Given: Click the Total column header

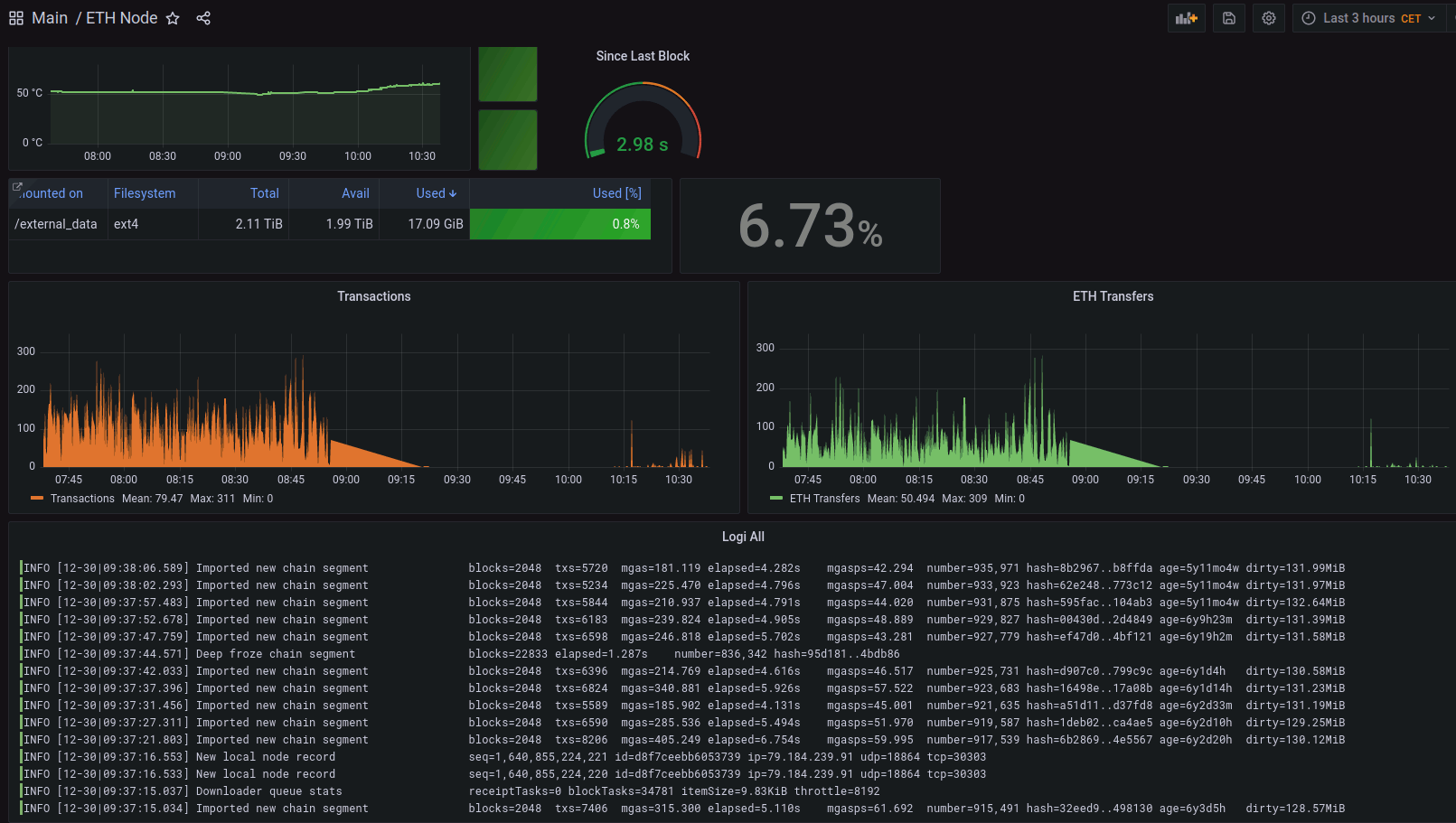Looking at the screenshot, I should pos(264,192).
